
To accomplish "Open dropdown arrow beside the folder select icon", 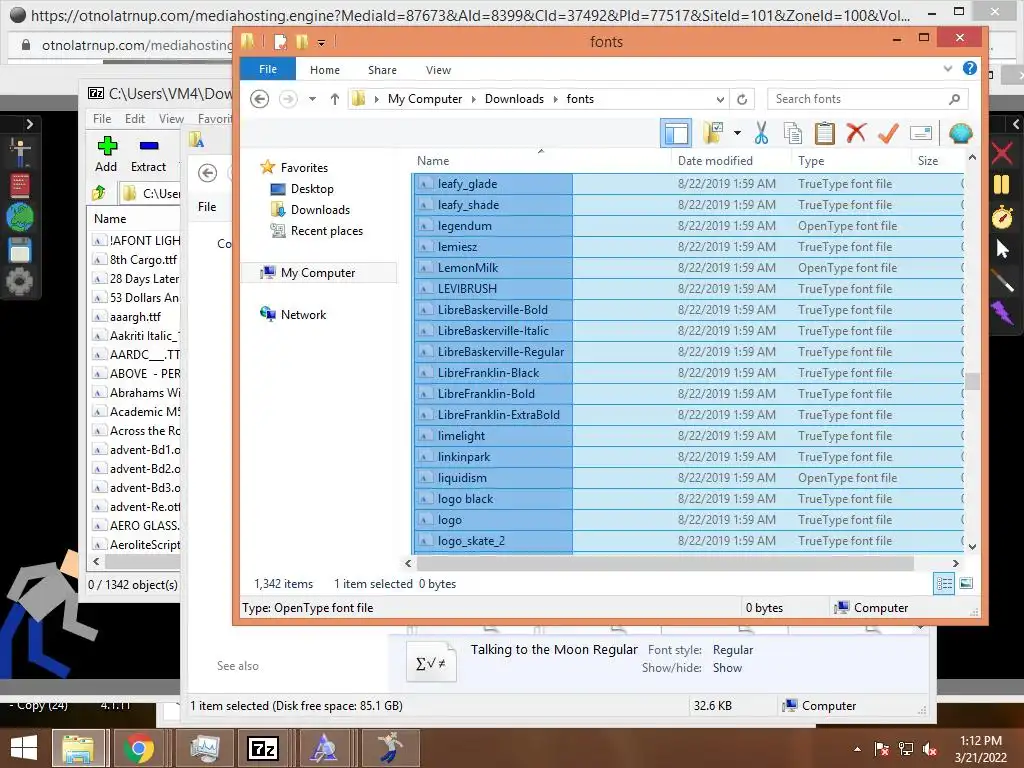I will point(737,133).
